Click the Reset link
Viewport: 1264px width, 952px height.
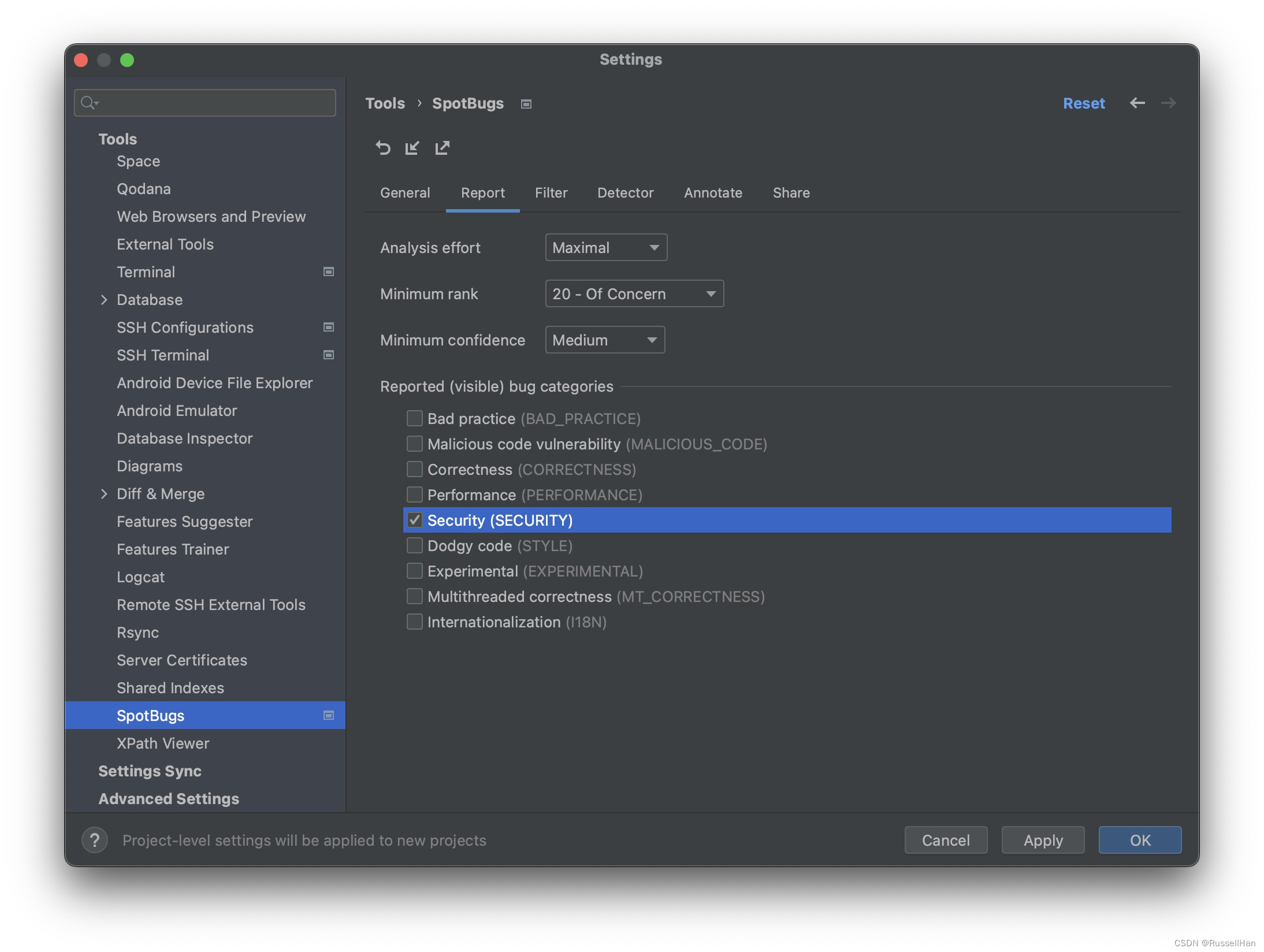click(1084, 103)
